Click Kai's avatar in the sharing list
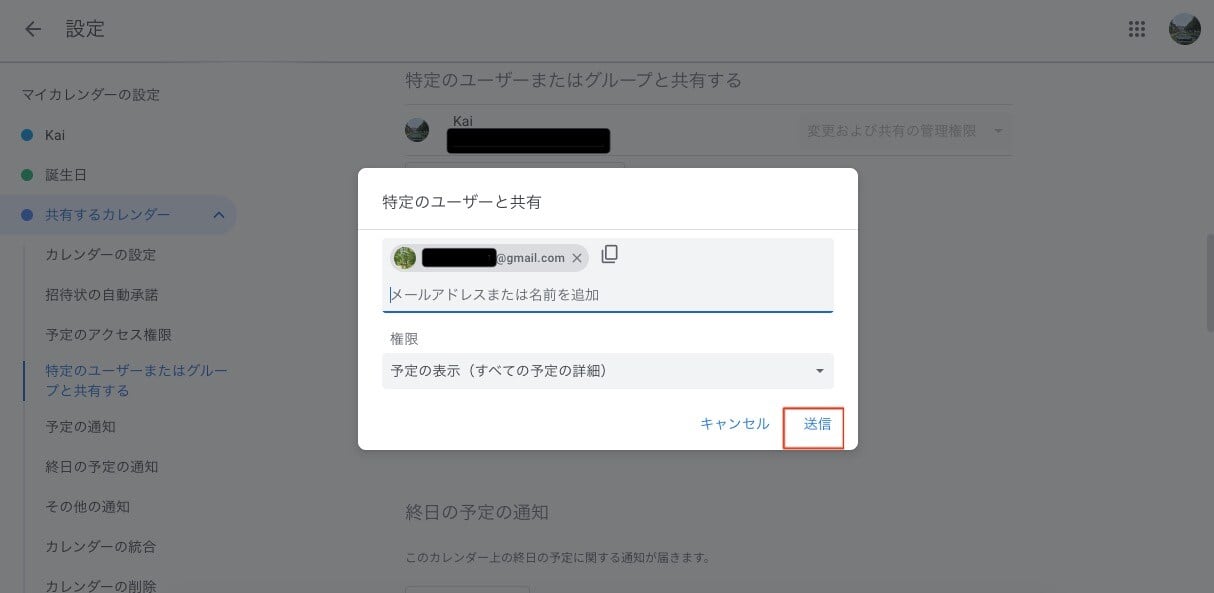Image resolution: width=1214 pixels, height=593 pixels. (417, 130)
